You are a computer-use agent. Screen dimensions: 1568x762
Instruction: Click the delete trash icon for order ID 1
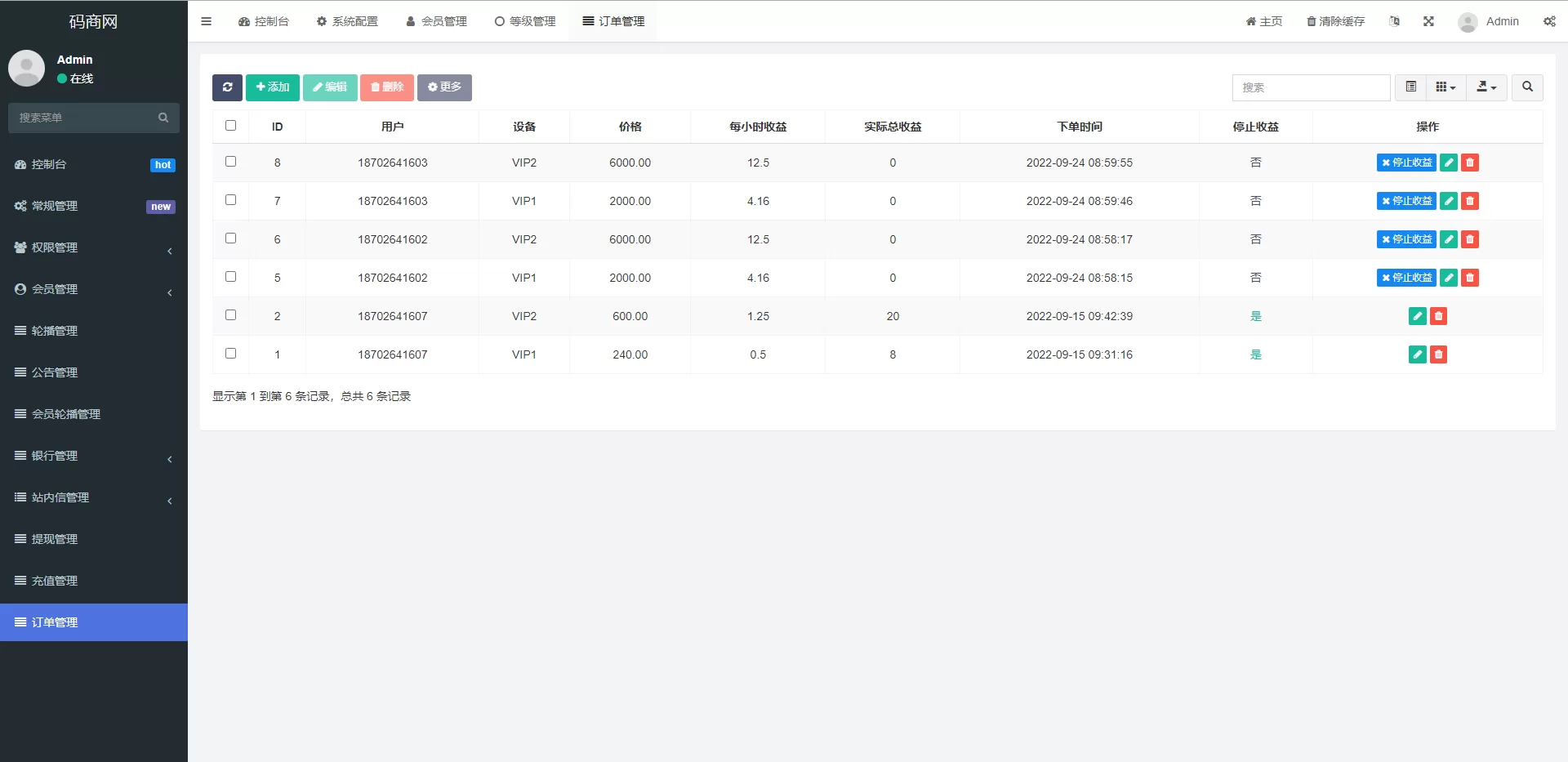tap(1438, 354)
